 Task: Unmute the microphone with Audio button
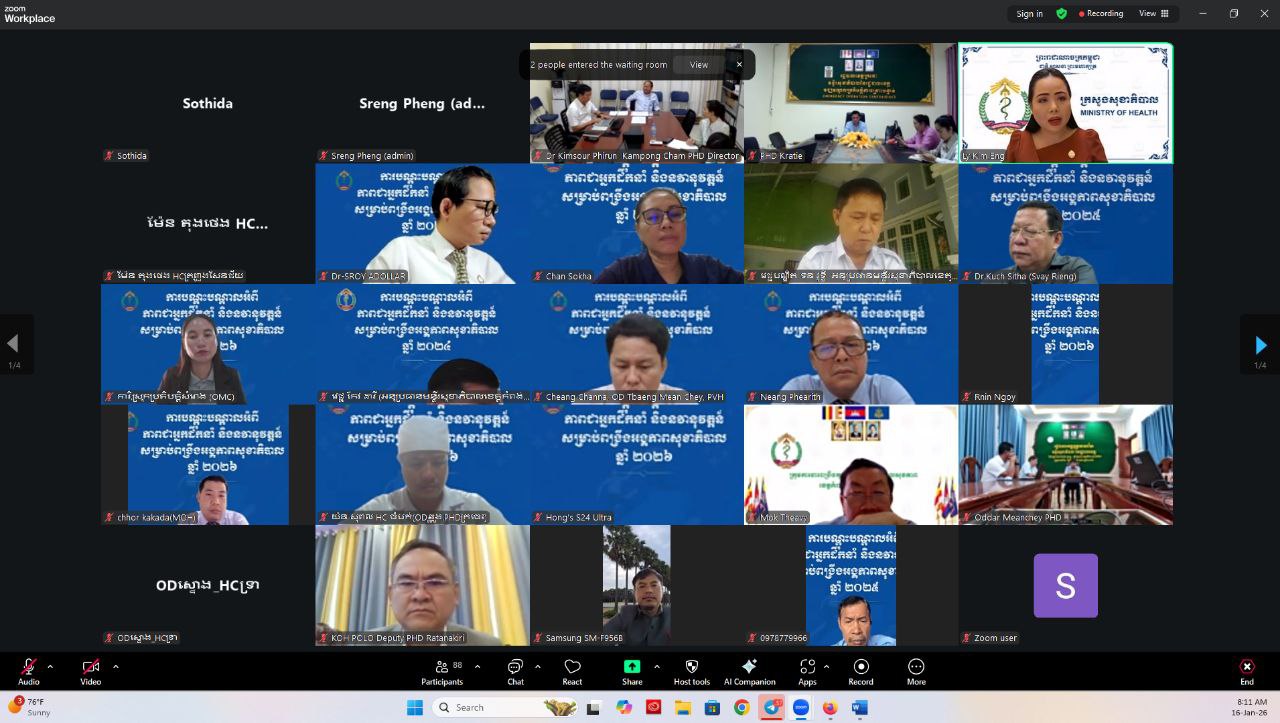pos(29,672)
